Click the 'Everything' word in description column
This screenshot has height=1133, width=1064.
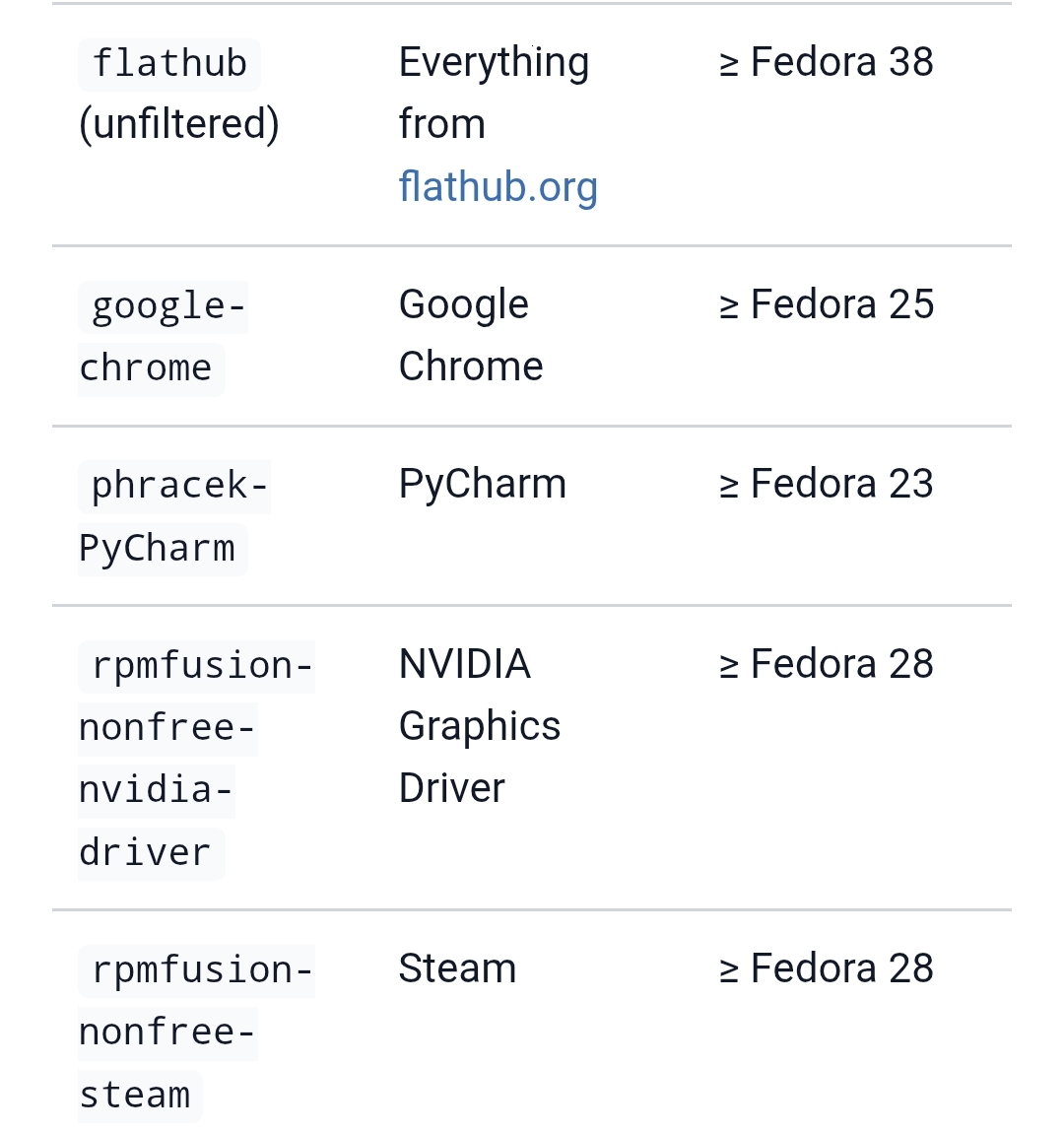pos(494,63)
